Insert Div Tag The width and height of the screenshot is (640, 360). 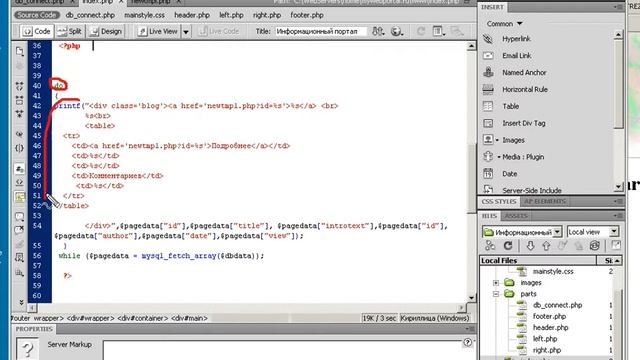524,123
